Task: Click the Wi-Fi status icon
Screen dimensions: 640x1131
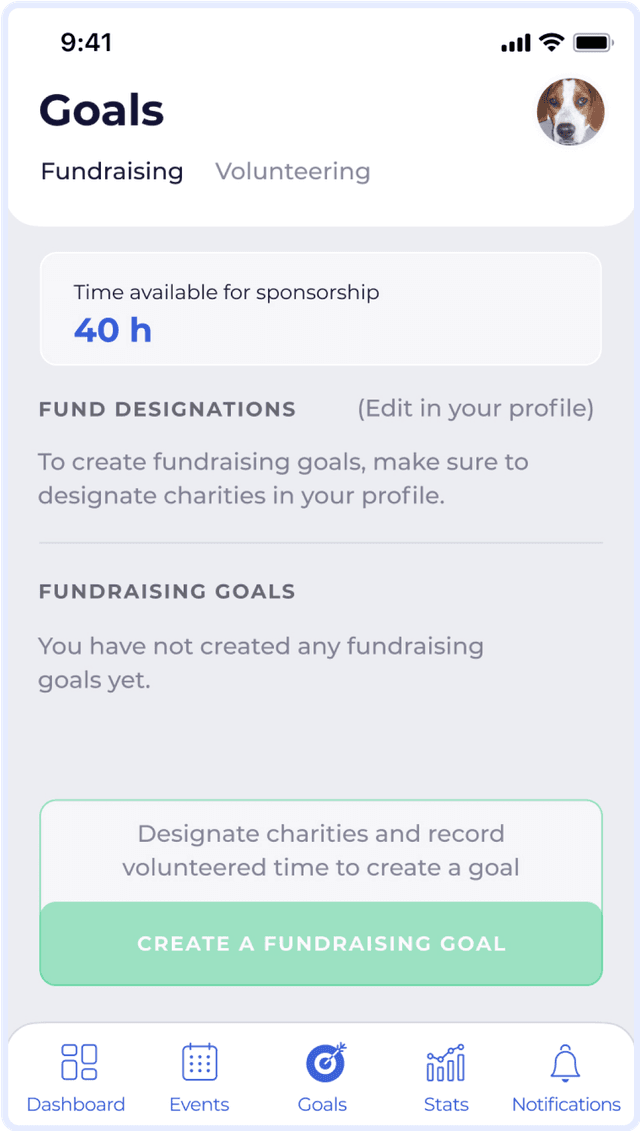Action: (x=551, y=43)
